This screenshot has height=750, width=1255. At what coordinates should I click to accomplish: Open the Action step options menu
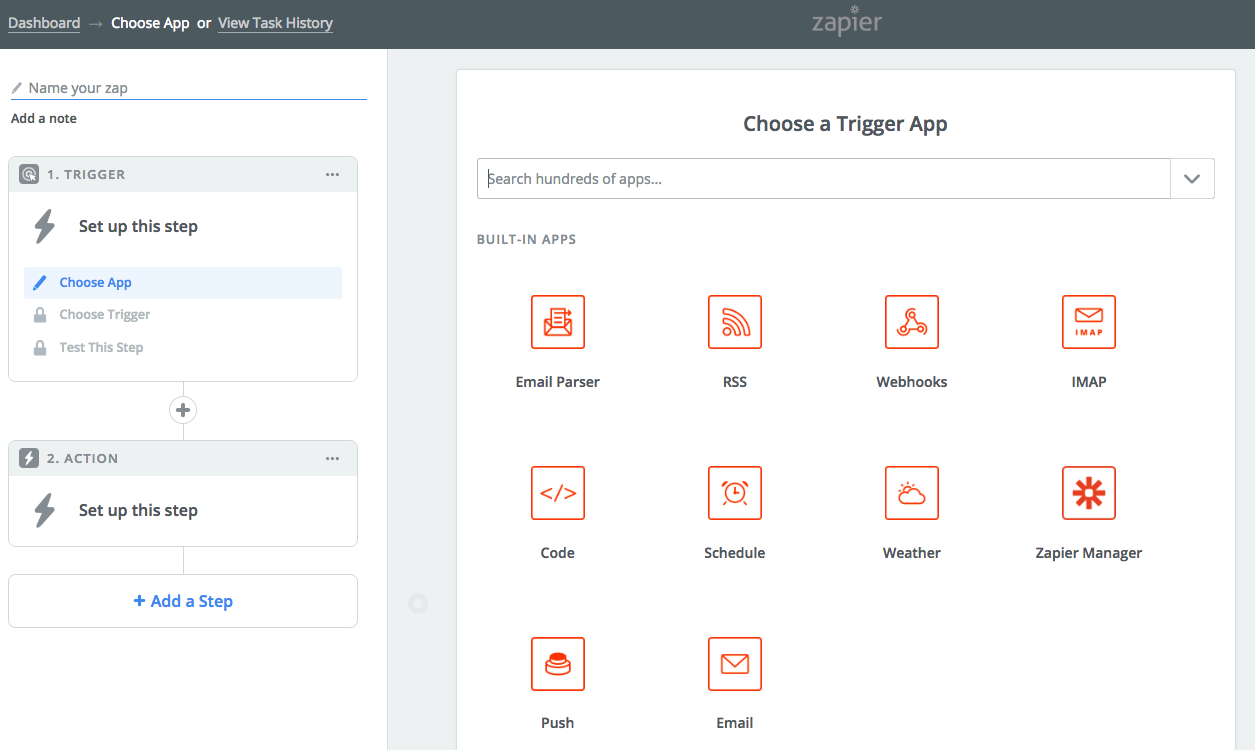click(333, 458)
